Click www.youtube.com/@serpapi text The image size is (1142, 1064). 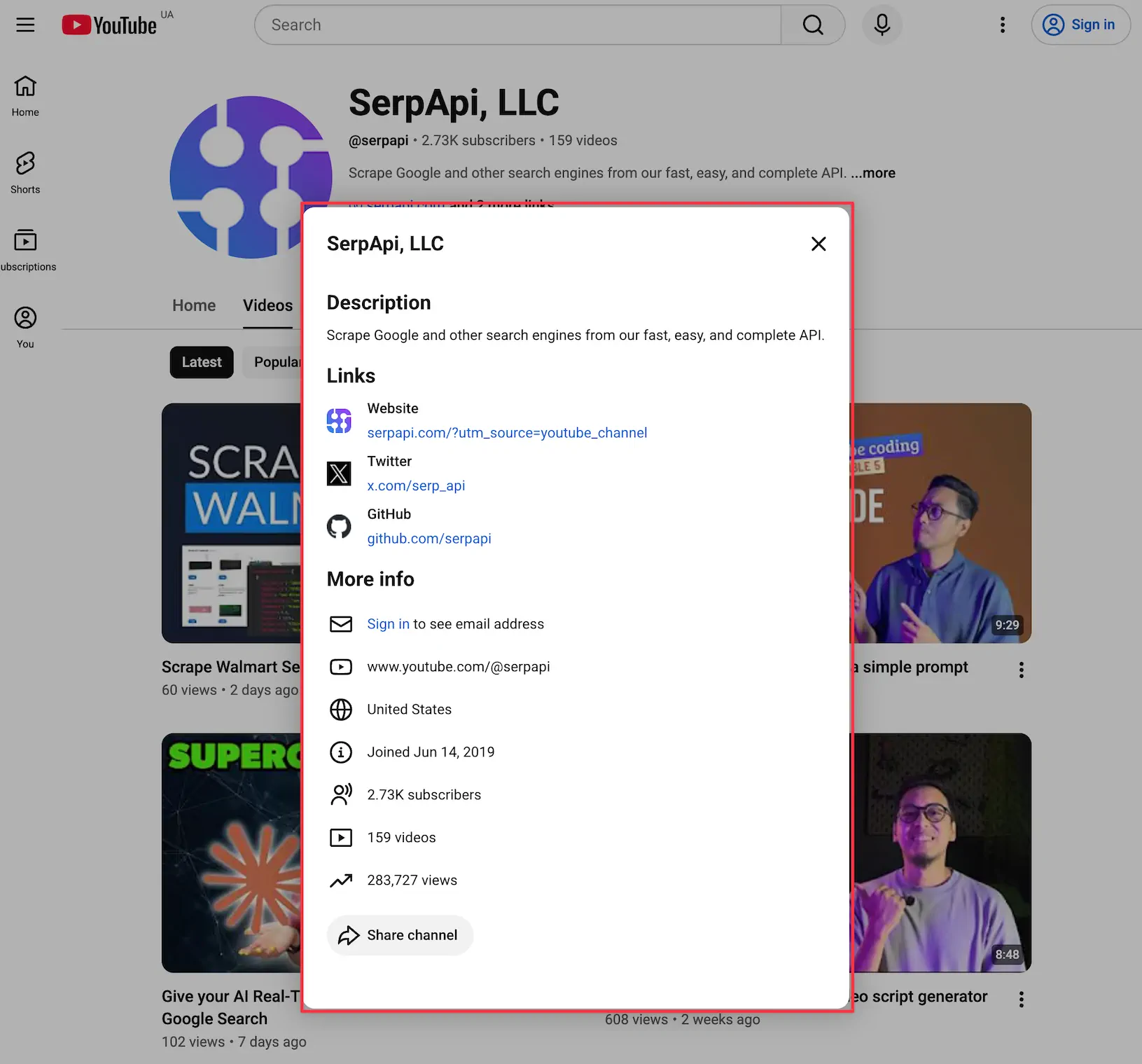pos(459,667)
